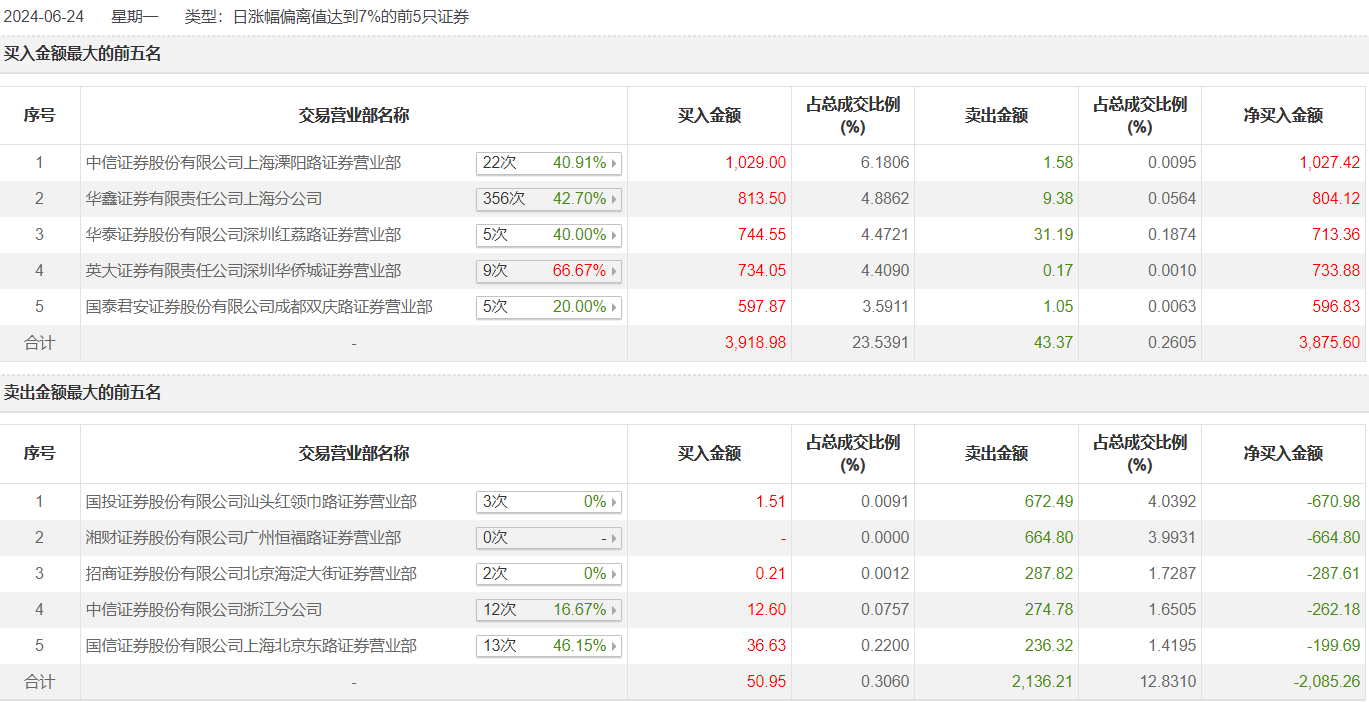The height and width of the screenshot is (702, 1369).
Task: Click total buy amount 3,918.98
Action: pyautogui.click(x=756, y=343)
